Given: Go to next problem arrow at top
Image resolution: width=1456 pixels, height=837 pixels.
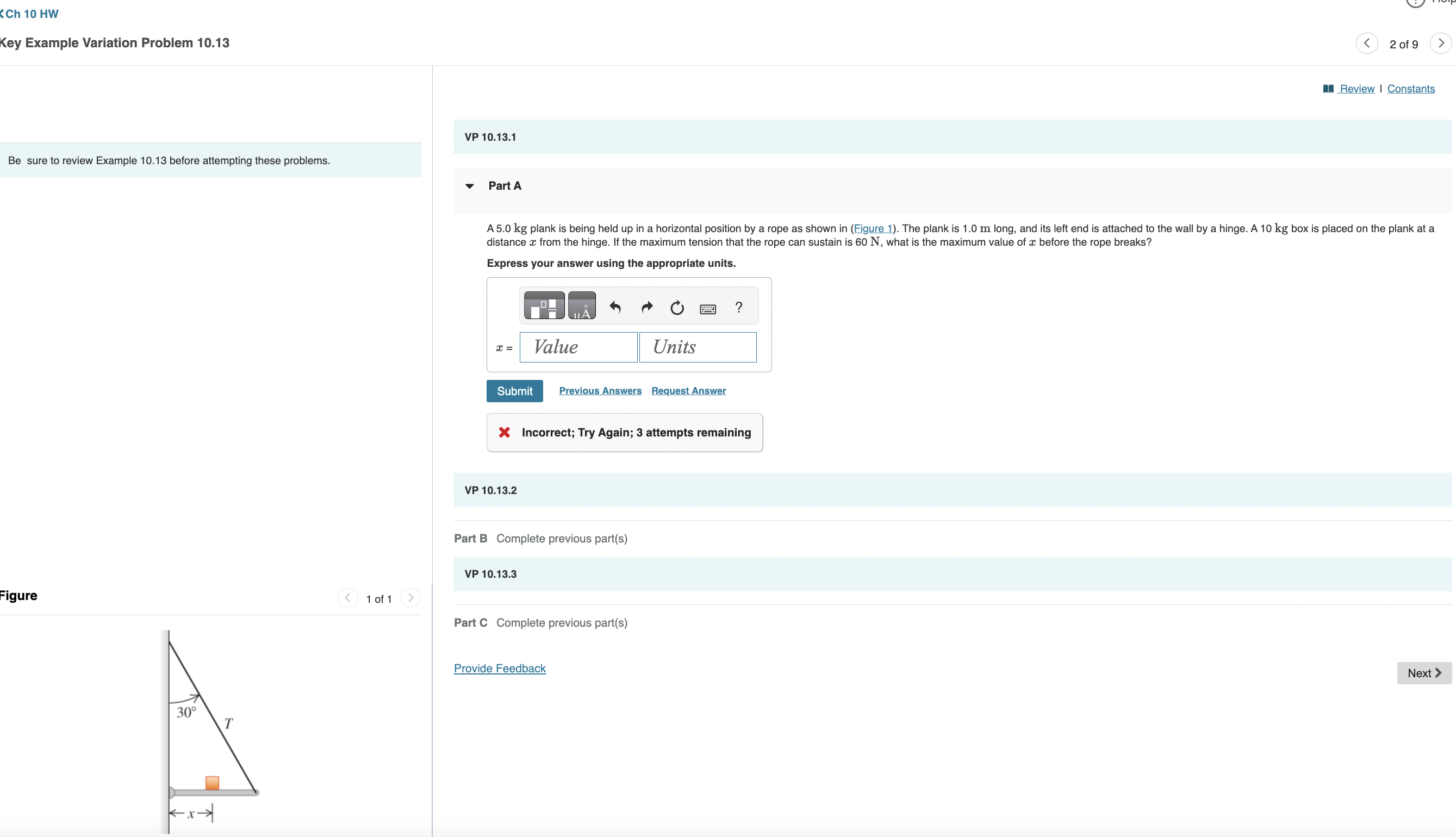Looking at the screenshot, I should pos(1440,43).
